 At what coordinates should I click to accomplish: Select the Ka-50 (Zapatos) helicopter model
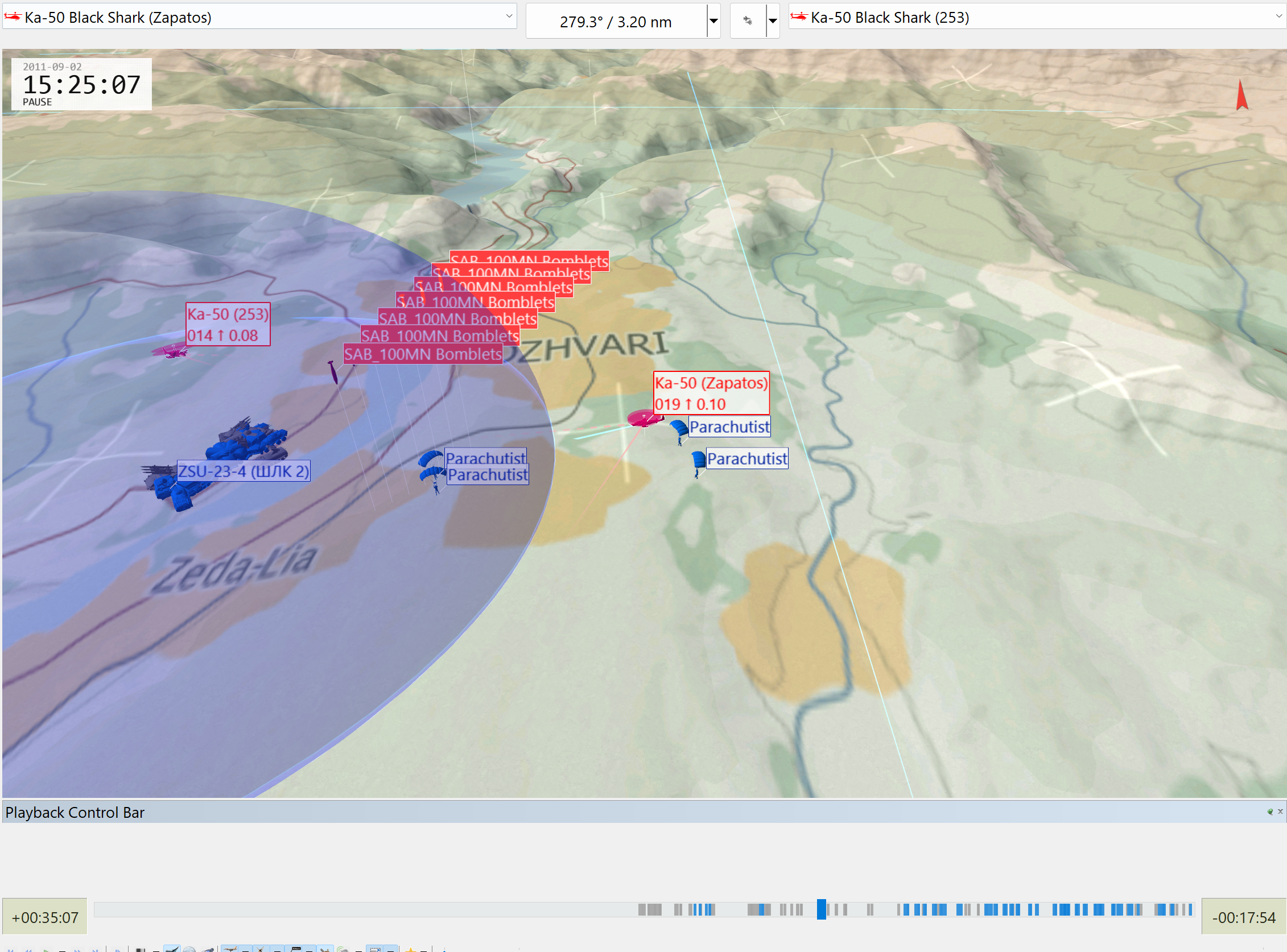pos(645,419)
